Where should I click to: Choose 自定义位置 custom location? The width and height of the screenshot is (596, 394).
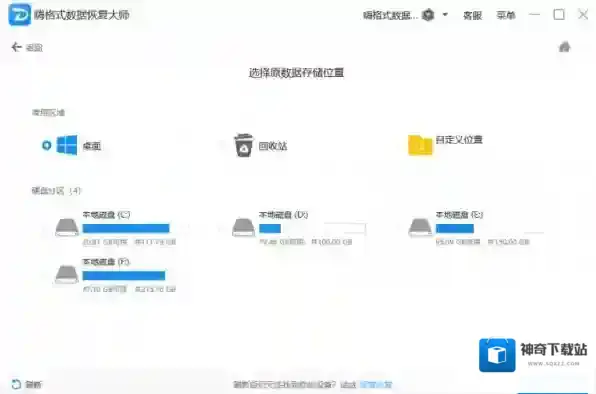pos(459,140)
